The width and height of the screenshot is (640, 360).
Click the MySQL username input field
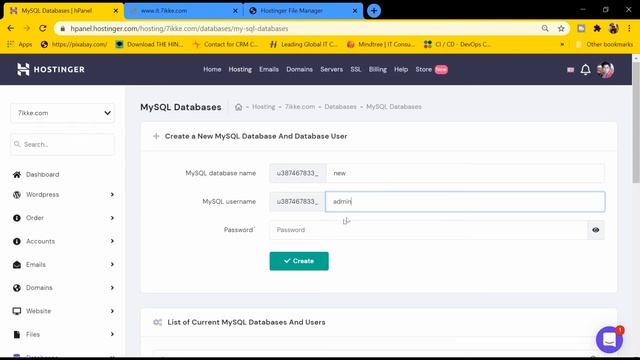pos(465,202)
